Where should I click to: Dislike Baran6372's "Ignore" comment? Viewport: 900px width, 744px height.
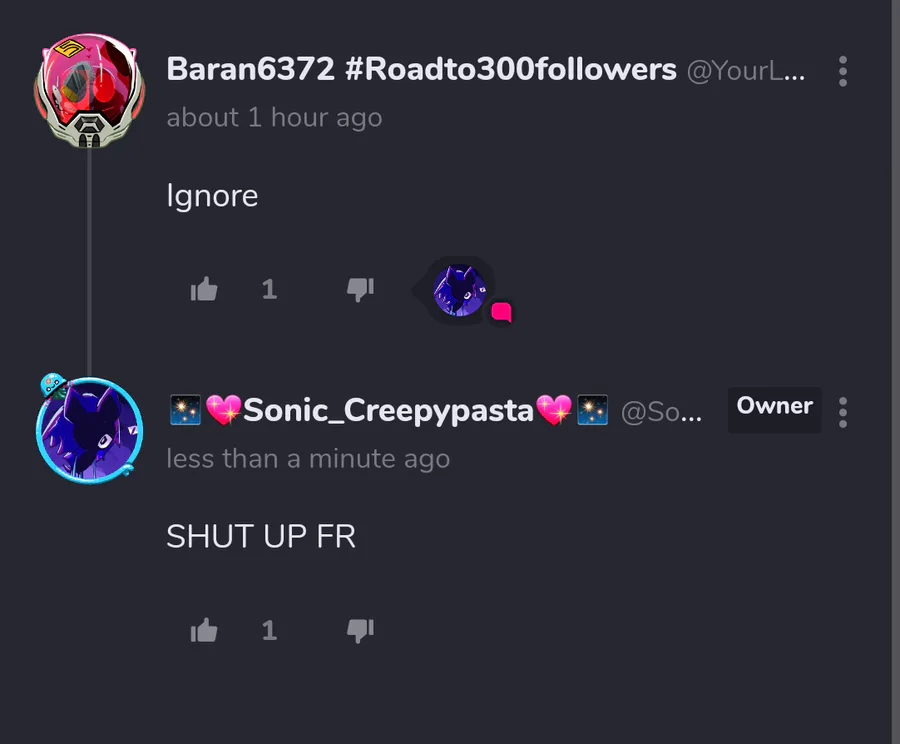point(360,289)
